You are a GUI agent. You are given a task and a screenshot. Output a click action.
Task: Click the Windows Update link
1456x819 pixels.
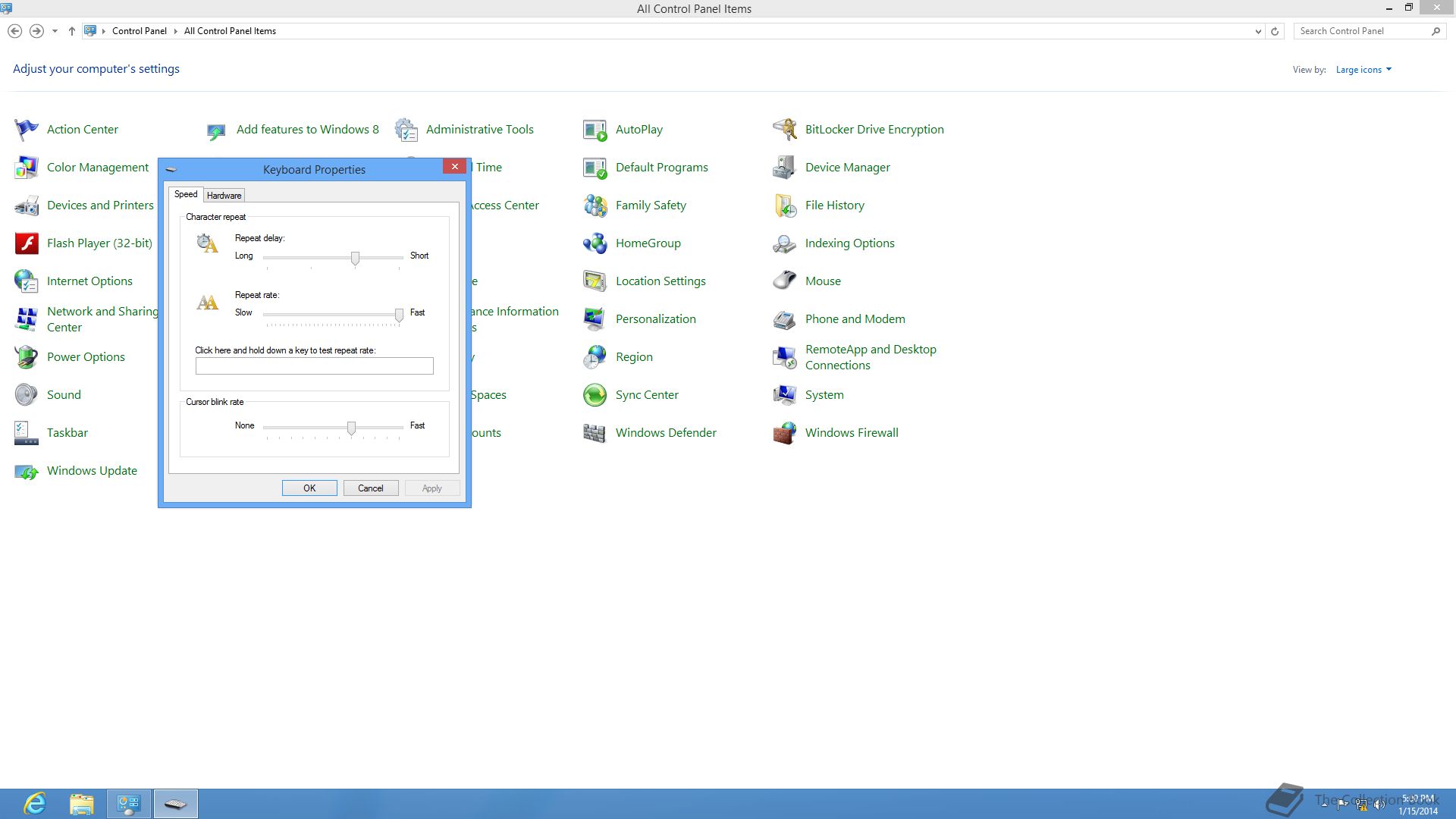click(92, 471)
